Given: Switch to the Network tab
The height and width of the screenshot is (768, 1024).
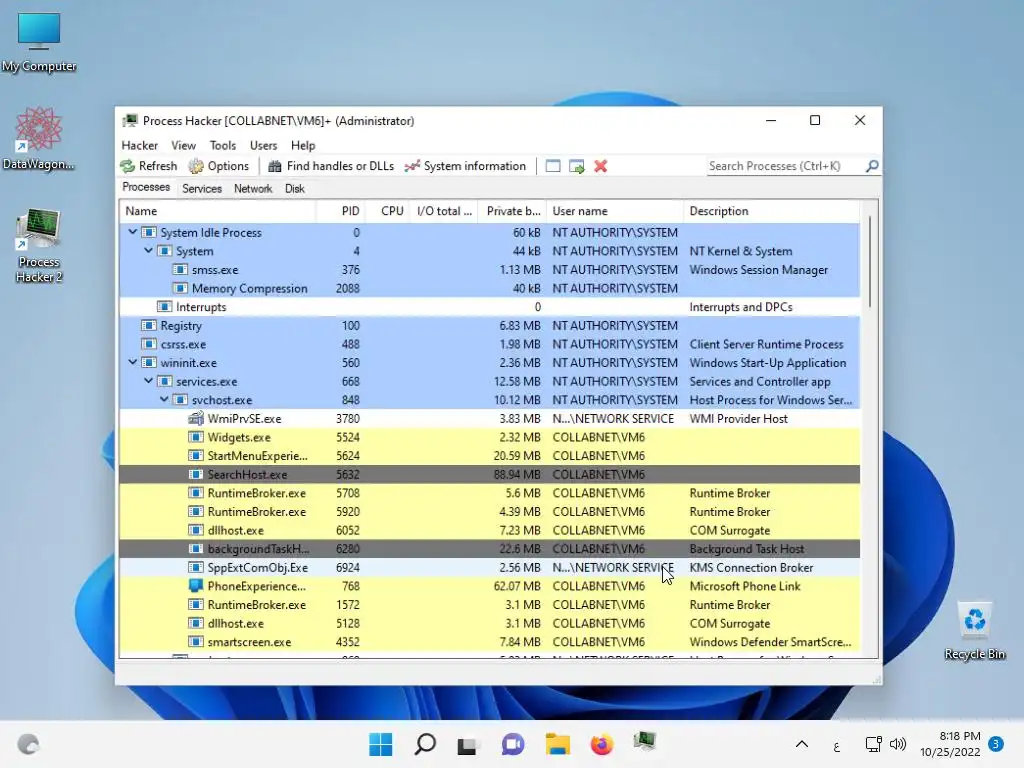Looking at the screenshot, I should click(253, 188).
